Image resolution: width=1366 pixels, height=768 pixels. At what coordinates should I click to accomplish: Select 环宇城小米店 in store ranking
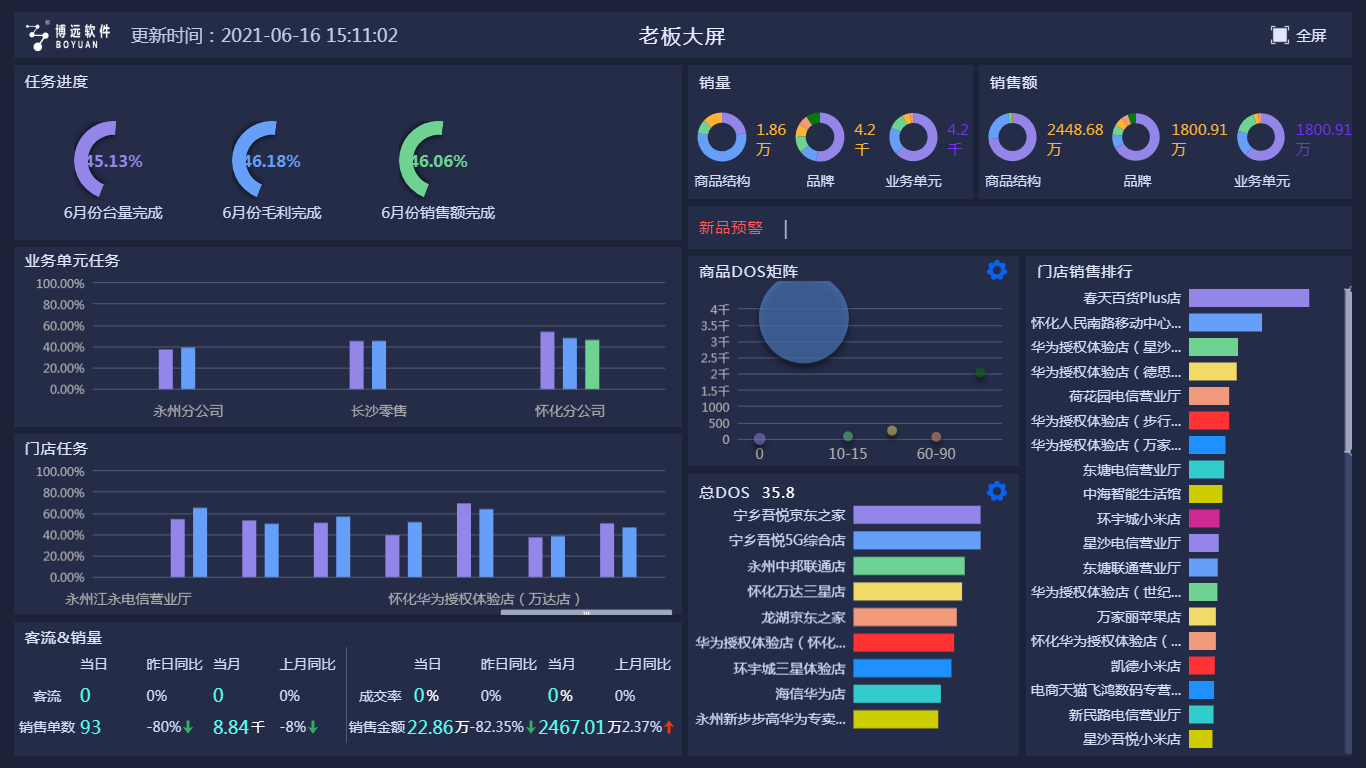click(1138, 519)
